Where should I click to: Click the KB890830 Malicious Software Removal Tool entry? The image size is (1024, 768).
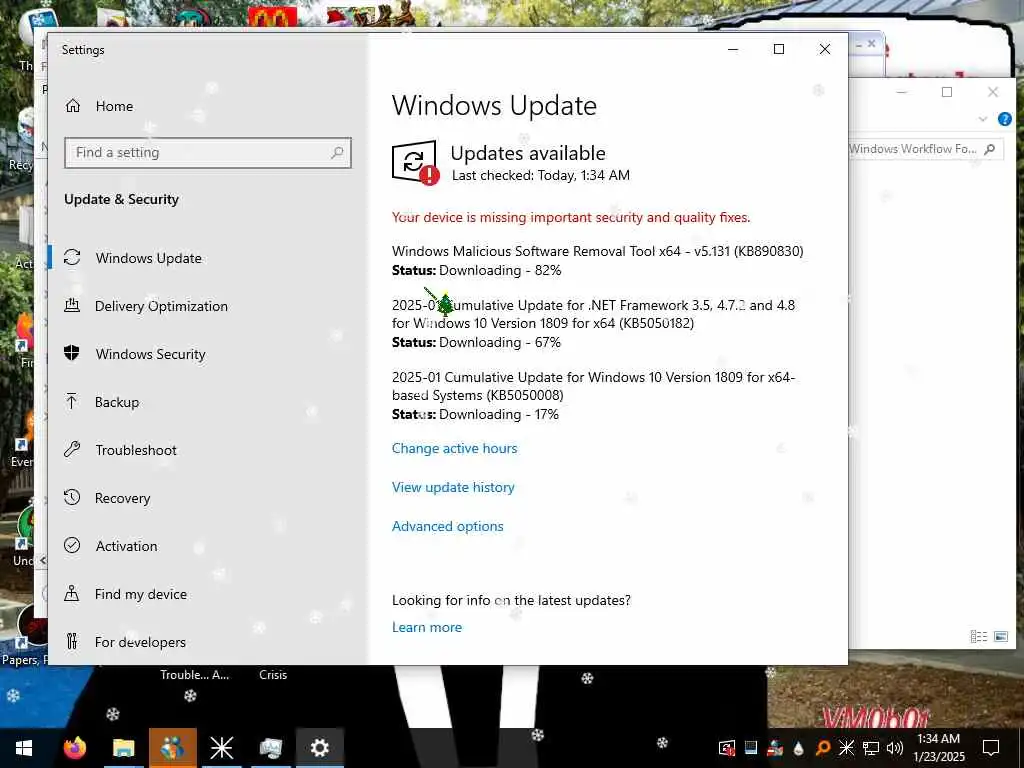point(598,251)
